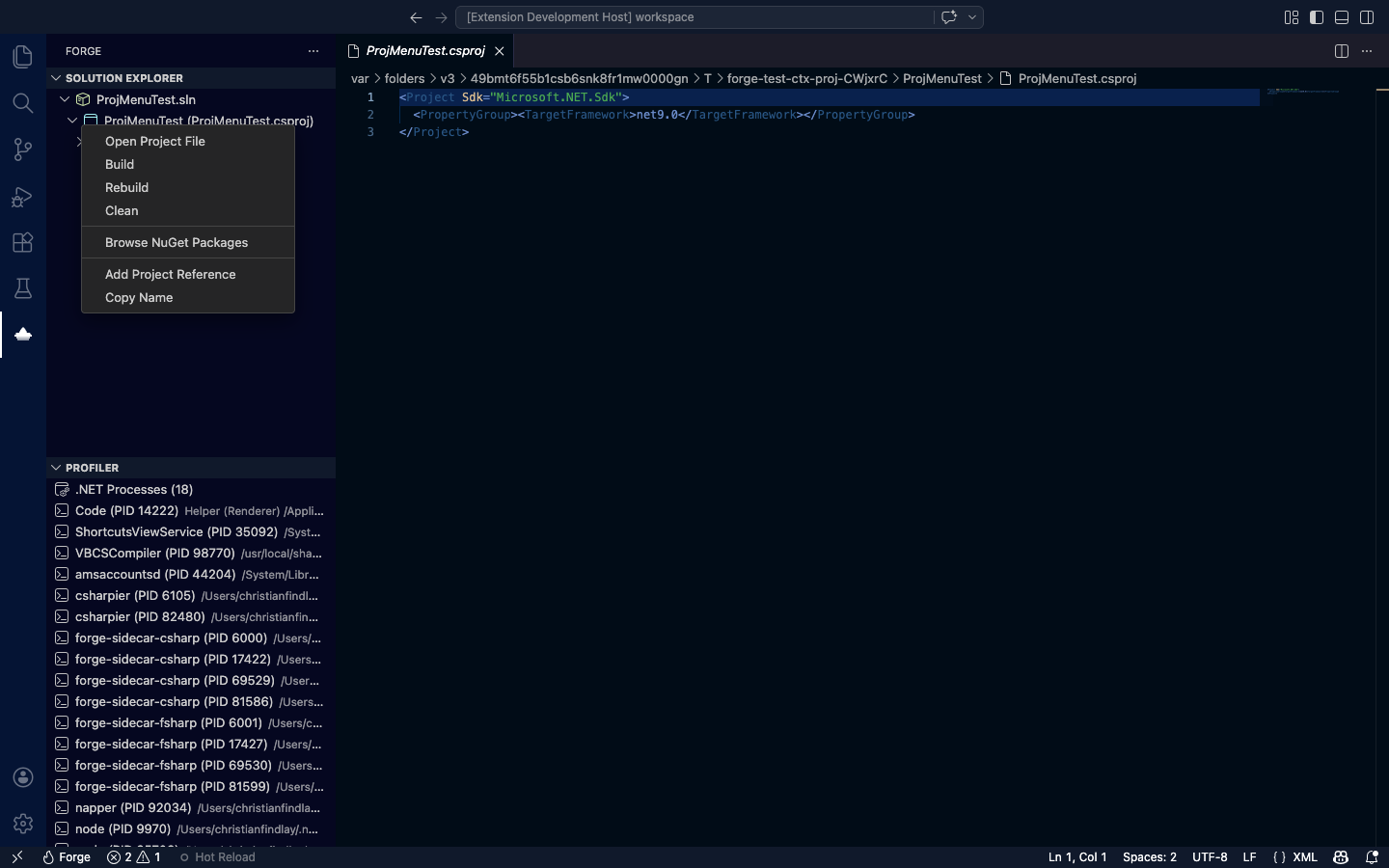Open editor More Actions ellipsis
The height and width of the screenshot is (868, 1389).
click(1367, 51)
